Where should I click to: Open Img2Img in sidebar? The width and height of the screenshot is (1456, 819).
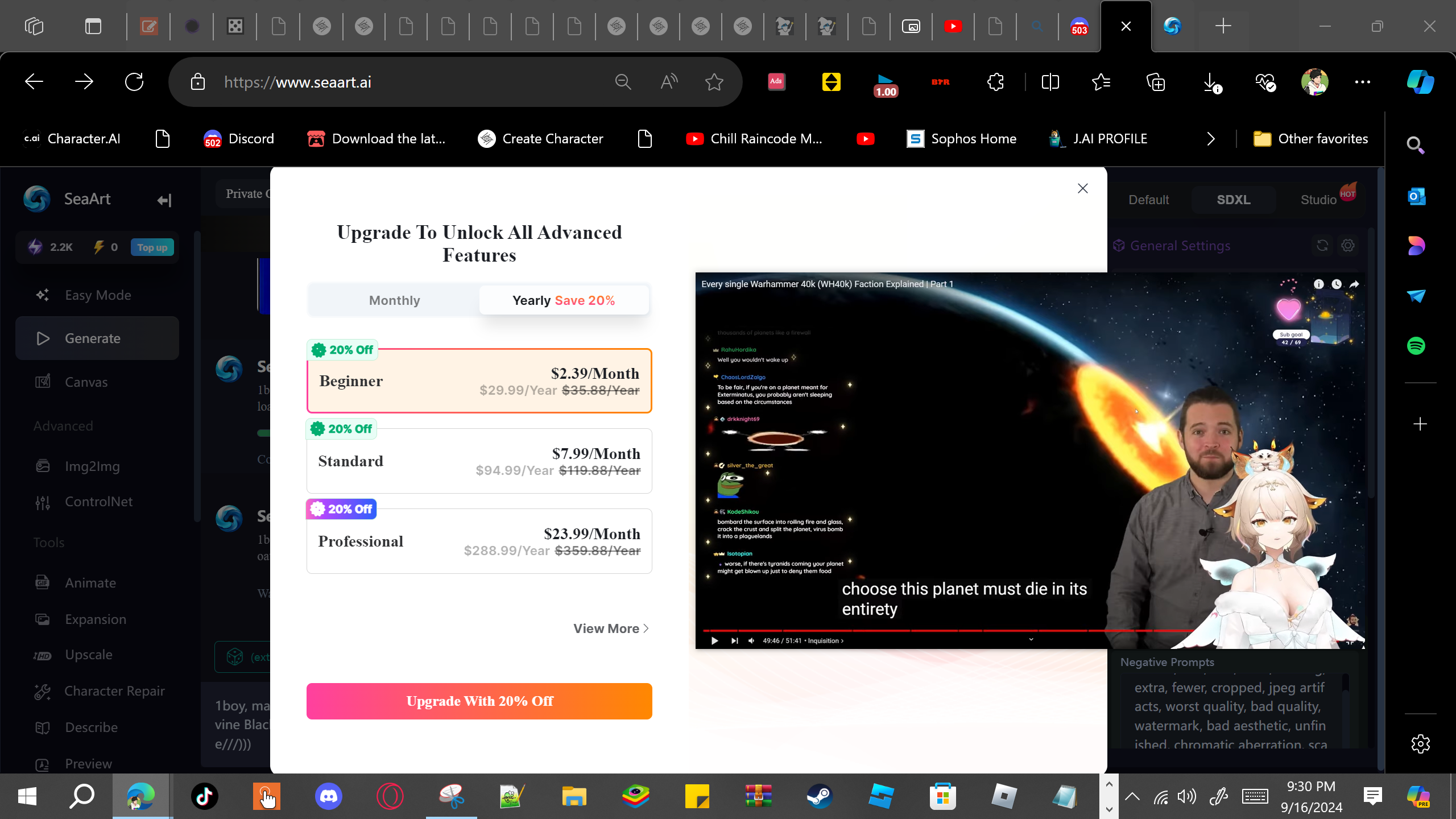97,466
